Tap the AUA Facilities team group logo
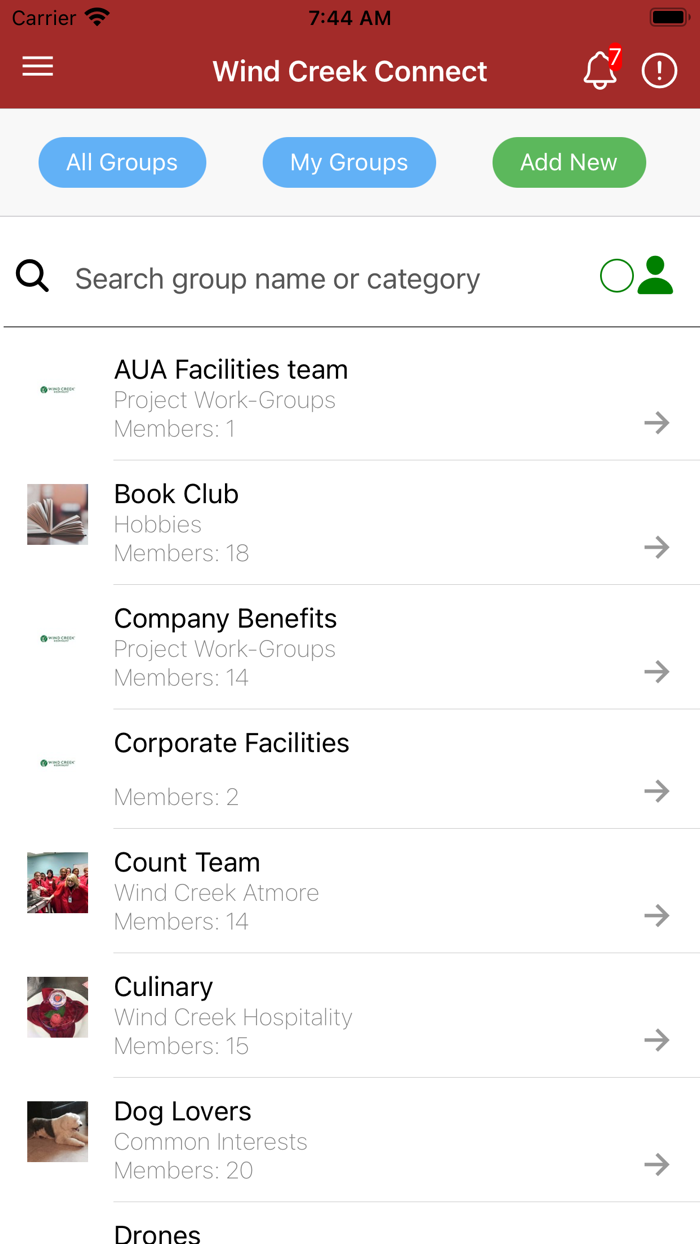Image resolution: width=700 pixels, height=1244 pixels. [x=57, y=389]
